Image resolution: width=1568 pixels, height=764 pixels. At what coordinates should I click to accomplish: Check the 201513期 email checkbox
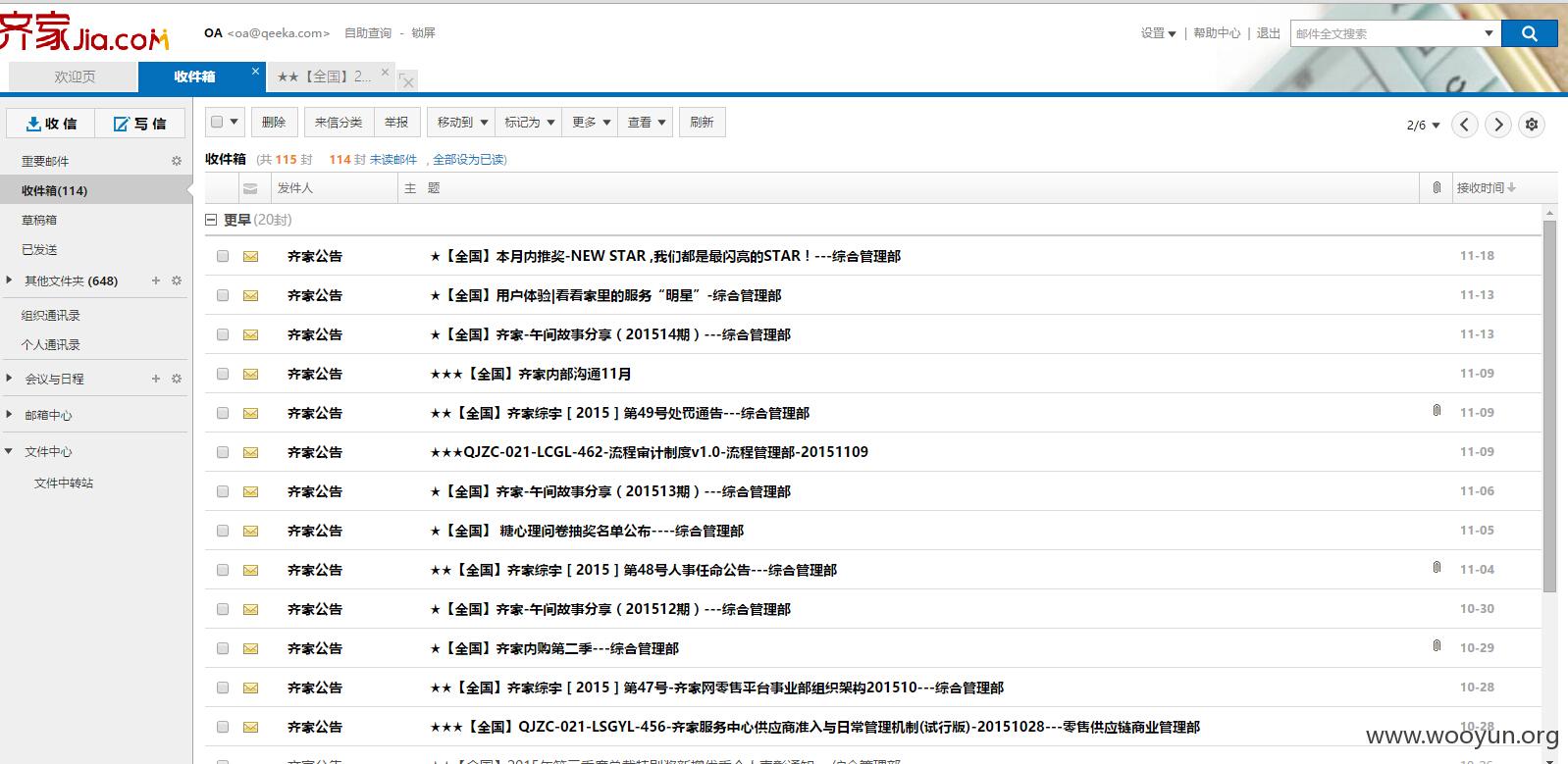click(x=223, y=491)
